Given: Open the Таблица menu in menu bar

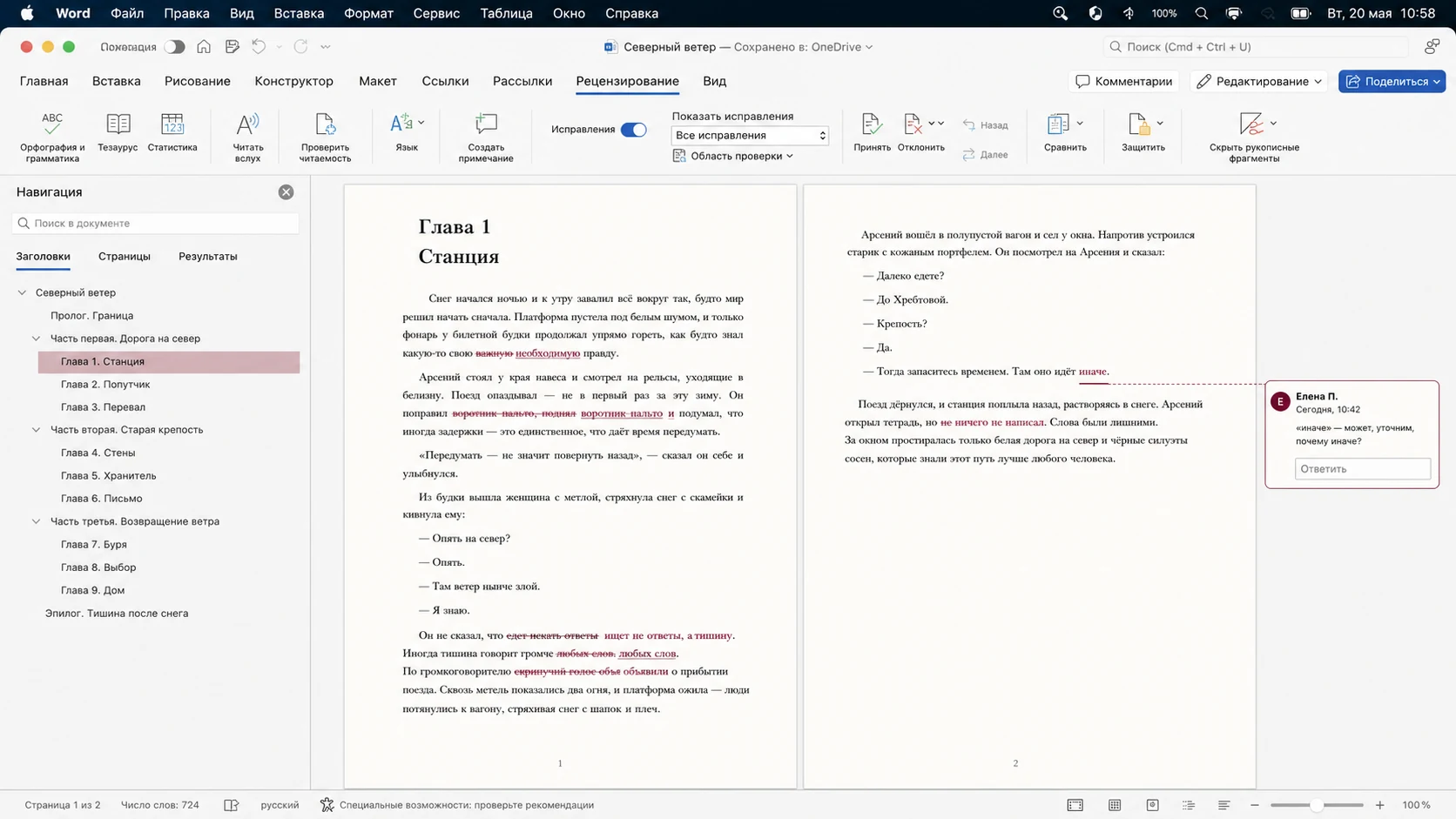Looking at the screenshot, I should tap(506, 13).
